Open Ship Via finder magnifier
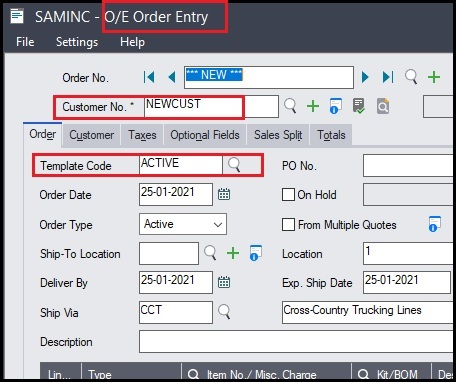Image resolution: width=457 pixels, height=383 pixels. pos(224,312)
